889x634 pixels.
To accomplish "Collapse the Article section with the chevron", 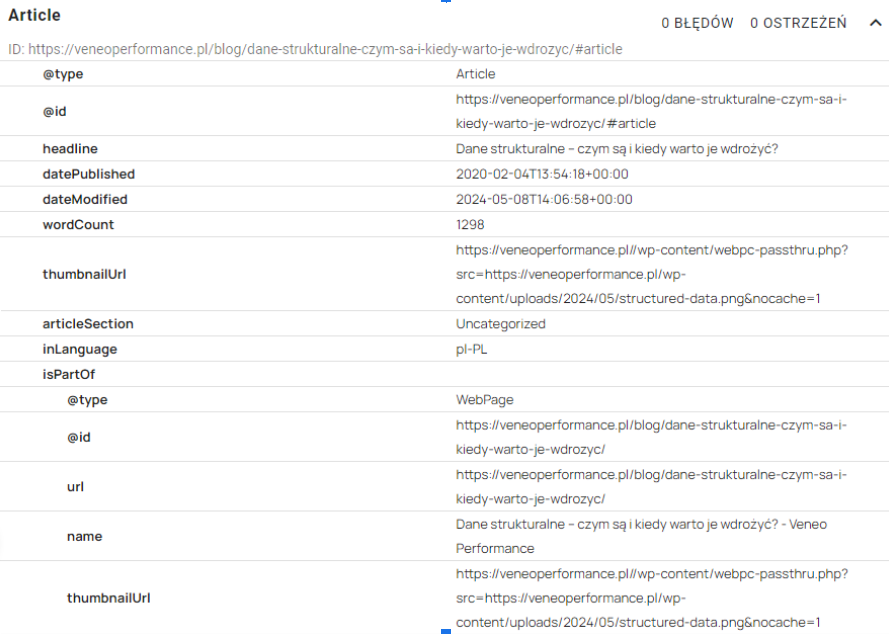I will [x=876, y=23].
